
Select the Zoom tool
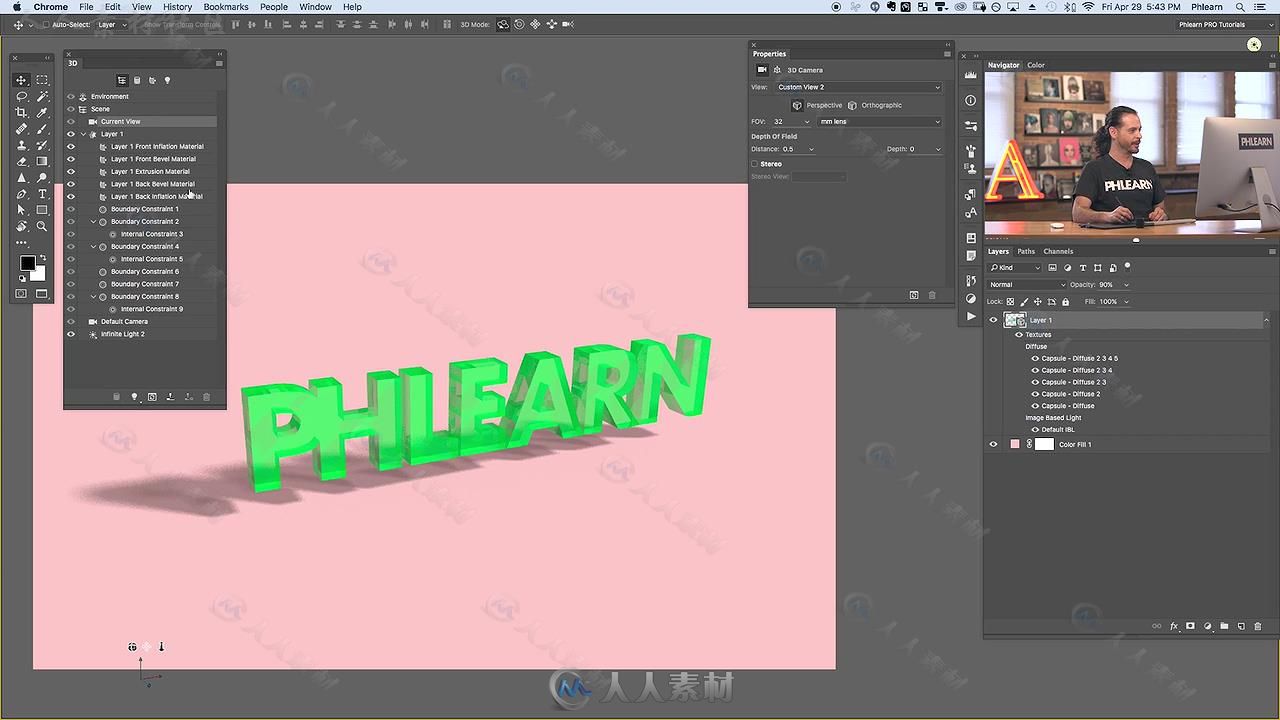(x=42, y=226)
